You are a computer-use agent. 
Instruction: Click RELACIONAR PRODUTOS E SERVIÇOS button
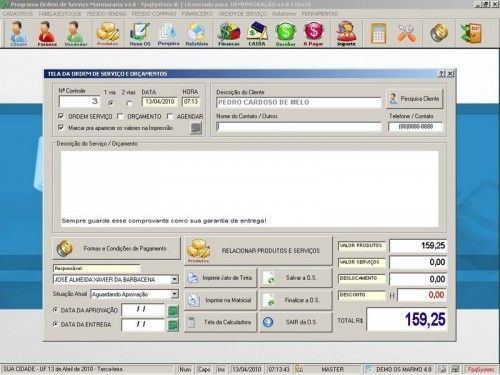pyautogui.click(x=258, y=251)
